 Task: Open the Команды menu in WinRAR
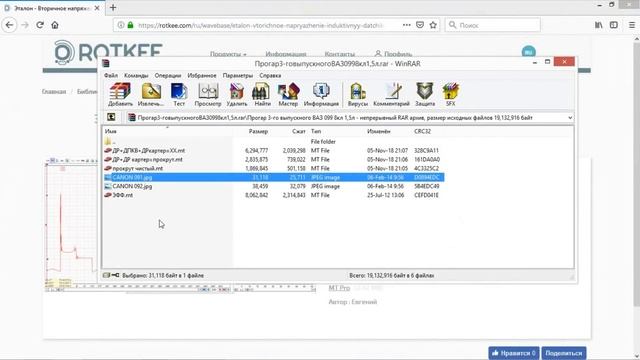point(136,76)
